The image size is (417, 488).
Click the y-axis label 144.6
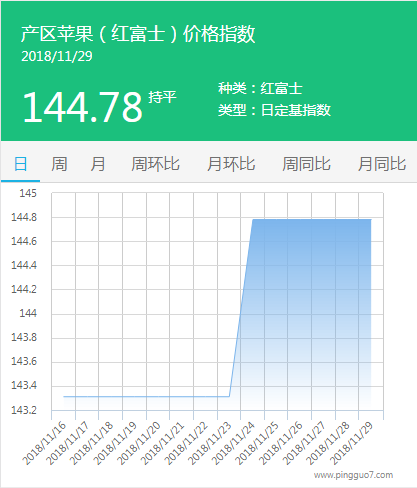[x=24, y=241]
